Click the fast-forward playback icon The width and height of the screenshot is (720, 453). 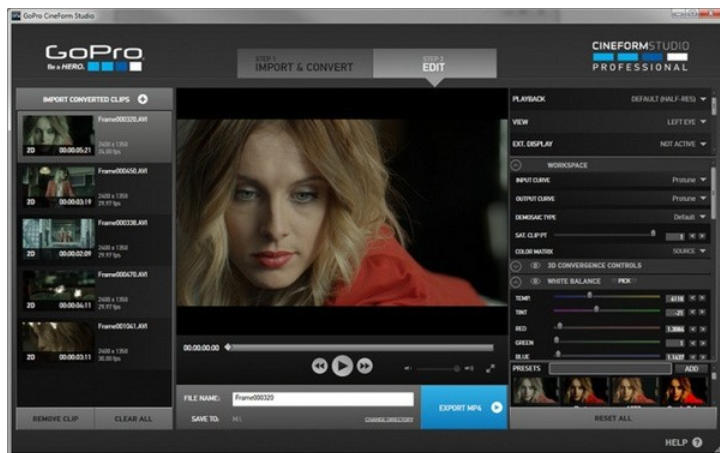pos(365,366)
